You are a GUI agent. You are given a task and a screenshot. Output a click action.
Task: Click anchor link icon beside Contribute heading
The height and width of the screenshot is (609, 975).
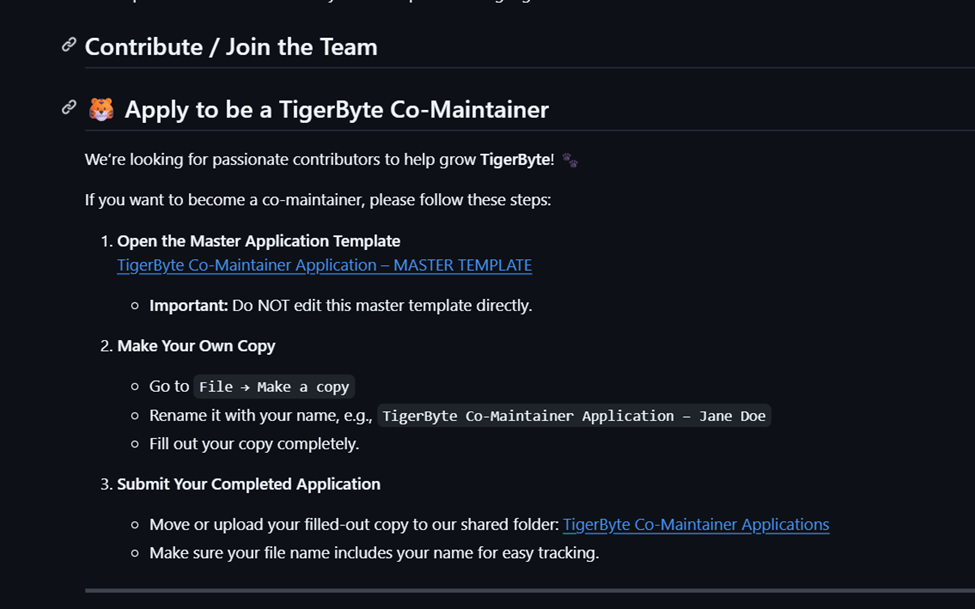(69, 45)
